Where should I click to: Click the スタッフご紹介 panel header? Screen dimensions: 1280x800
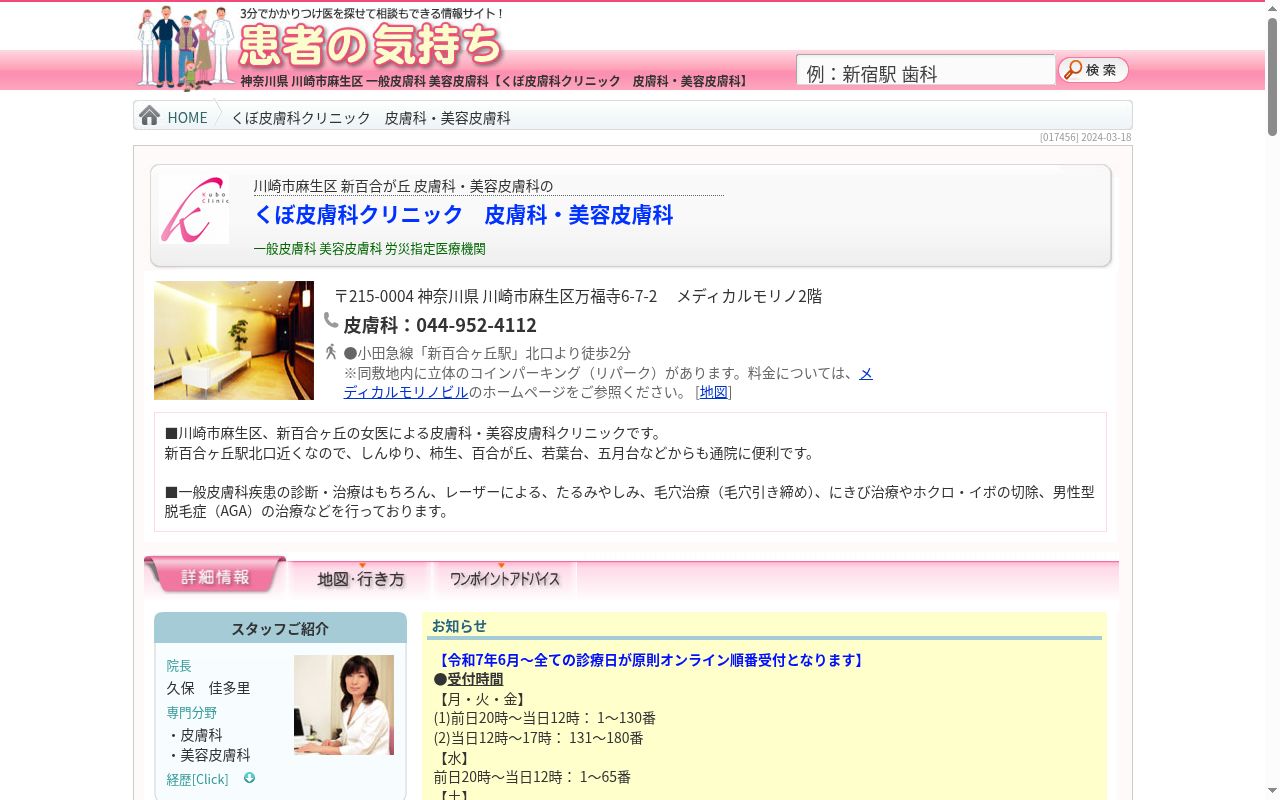(280, 628)
